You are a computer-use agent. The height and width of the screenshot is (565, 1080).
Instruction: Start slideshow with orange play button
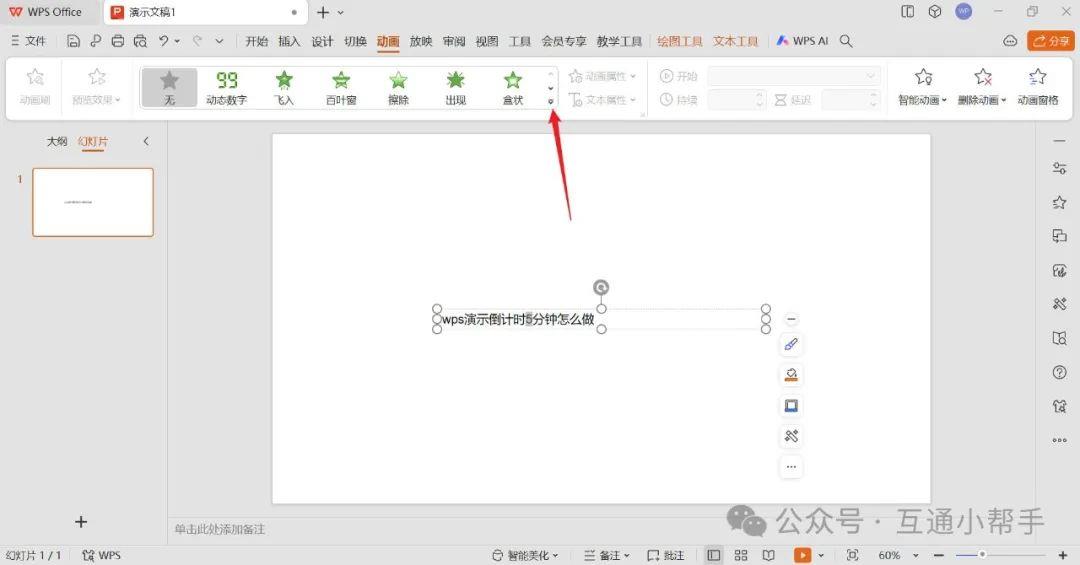point(802,555)
